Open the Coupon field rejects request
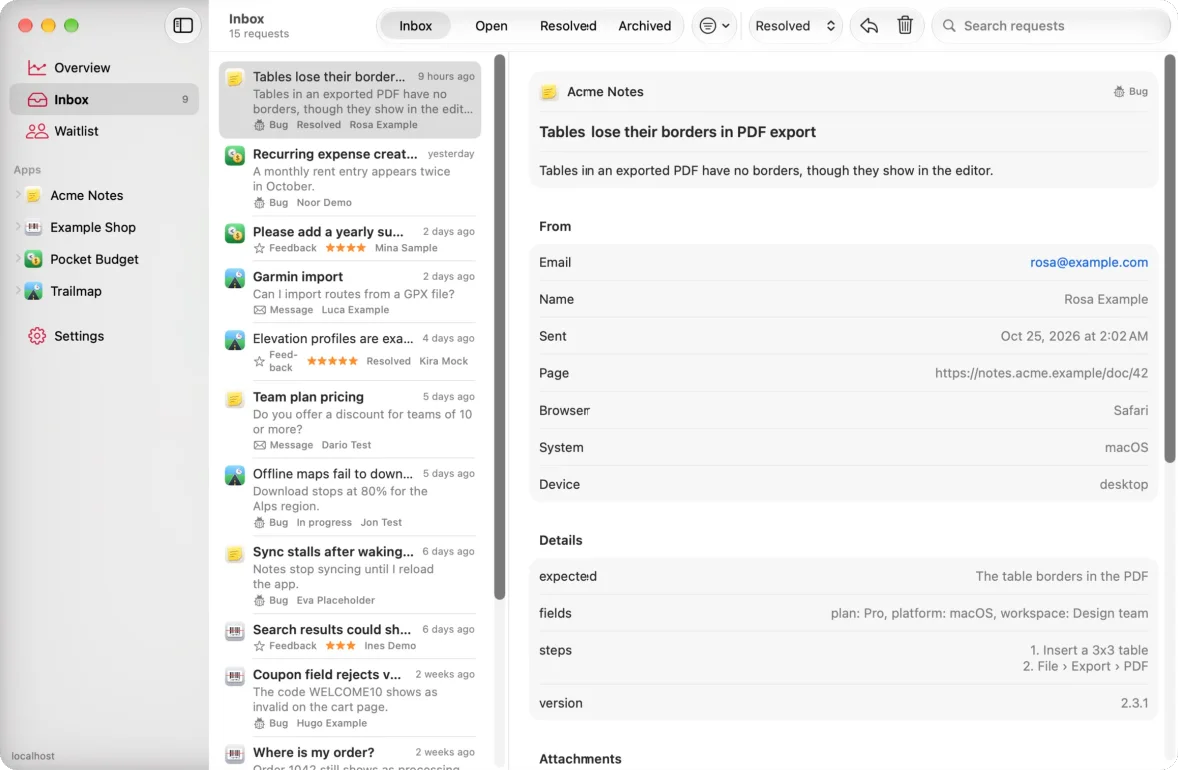 point(350,698)
